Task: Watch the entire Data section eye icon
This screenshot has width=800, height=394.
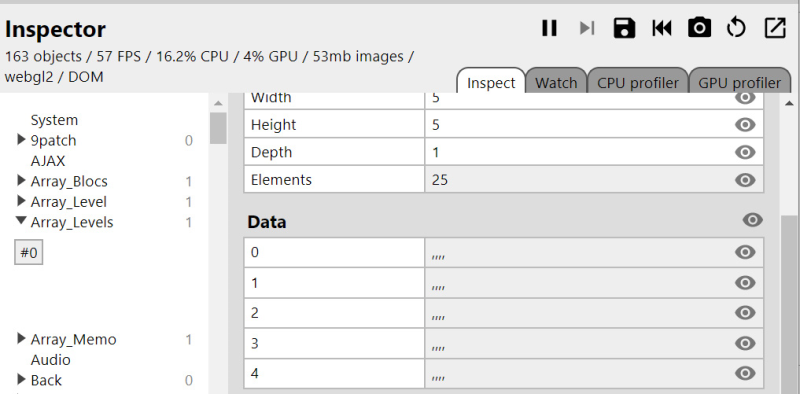Action: (753, 220)
